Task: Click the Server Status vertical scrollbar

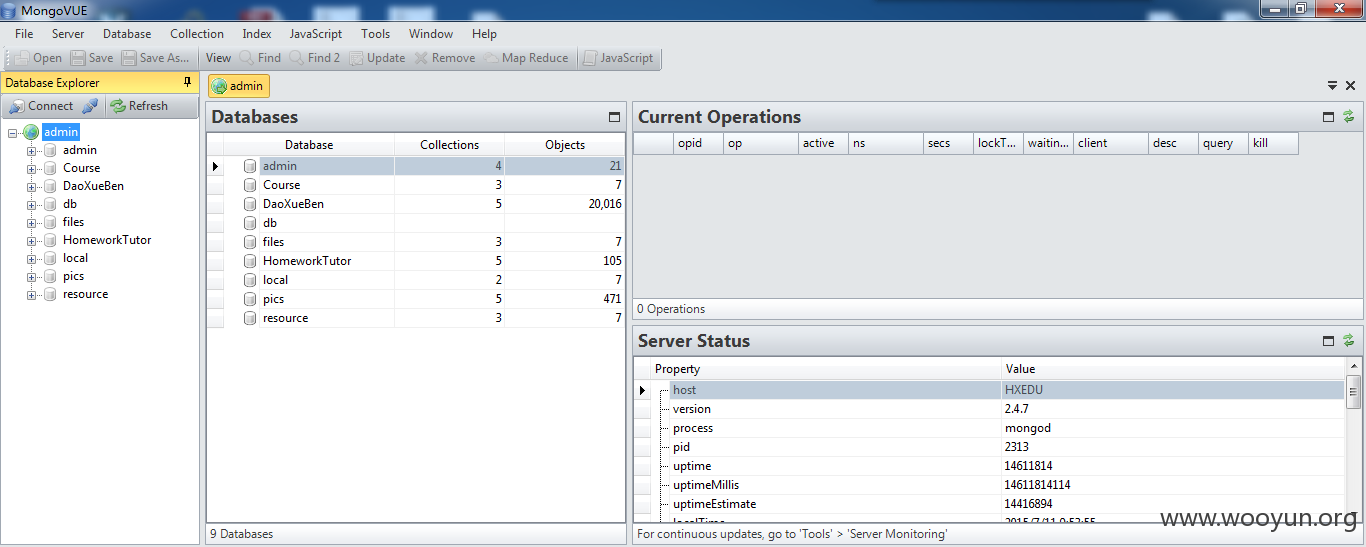Action: 1354,440
